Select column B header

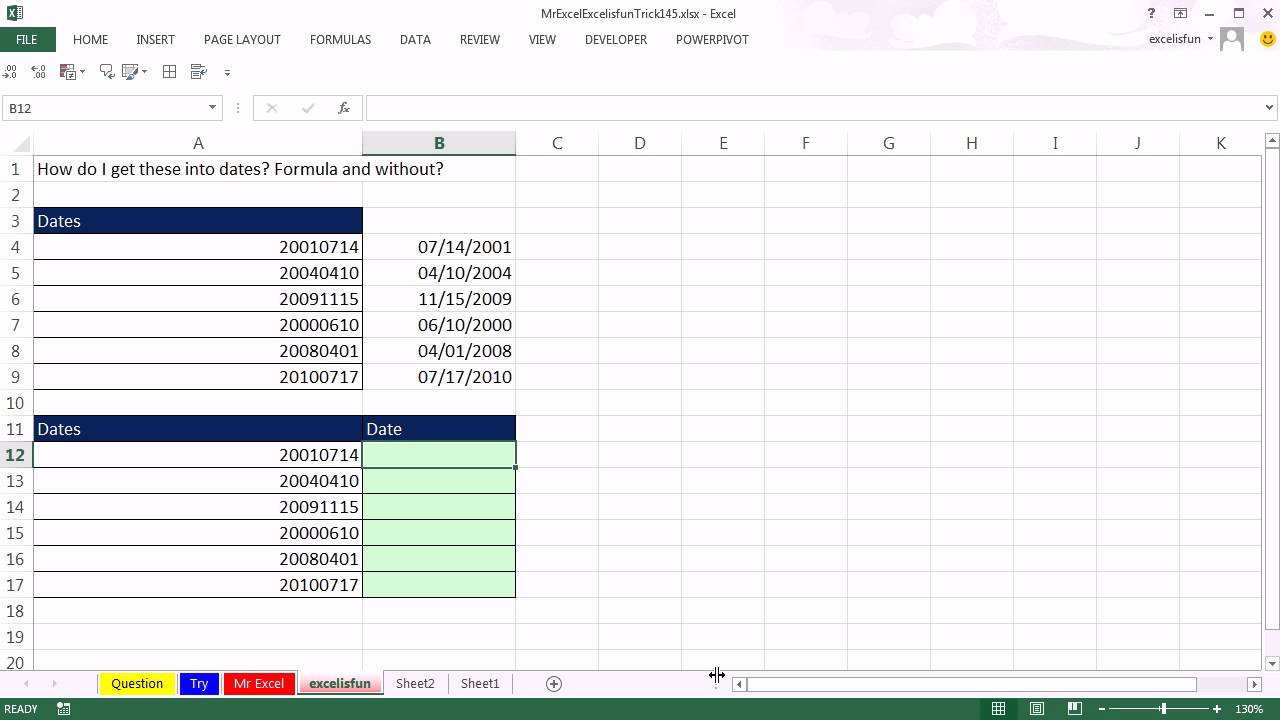click(x=439, y=143)
